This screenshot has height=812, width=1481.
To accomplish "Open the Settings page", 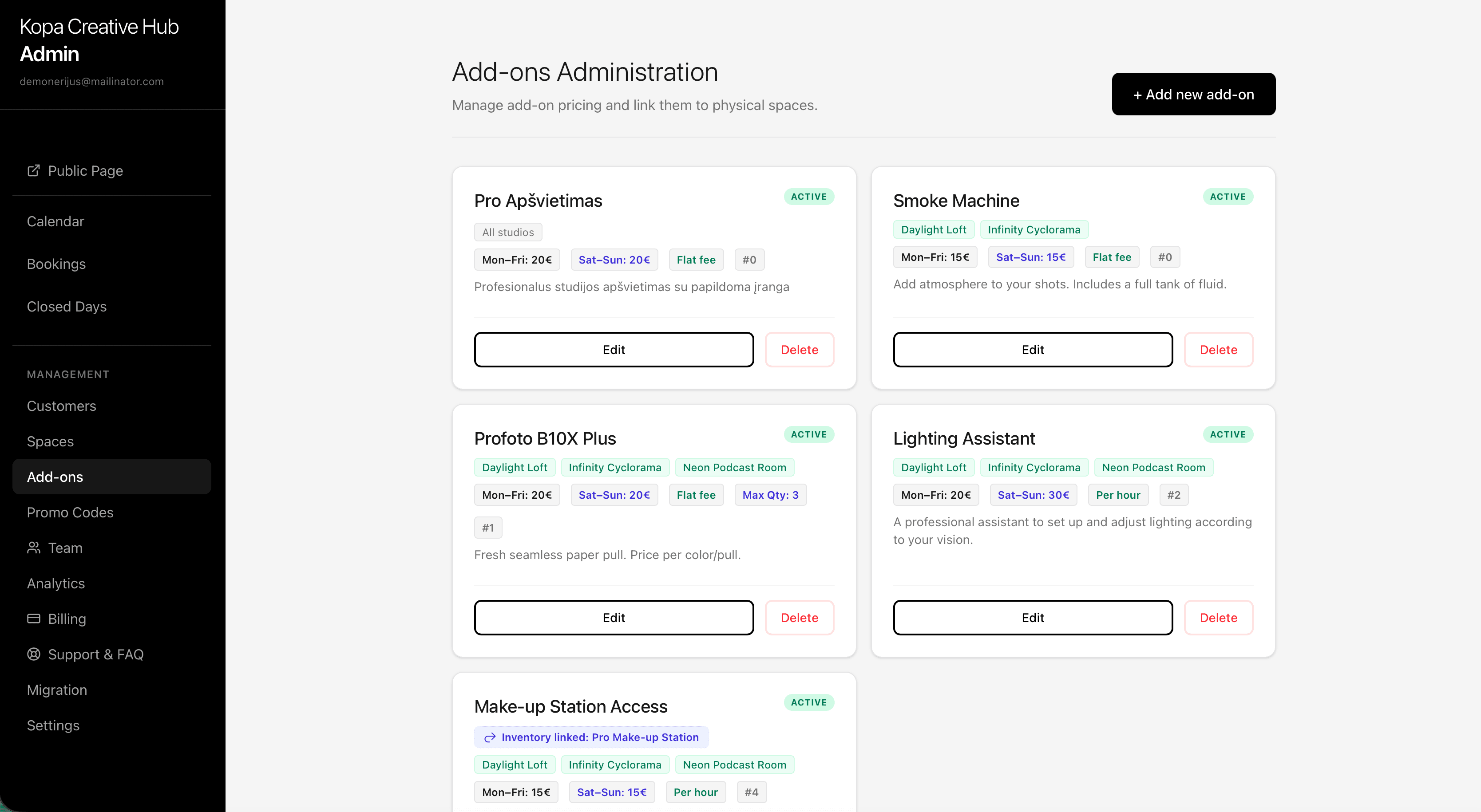I will coord(53,725).
